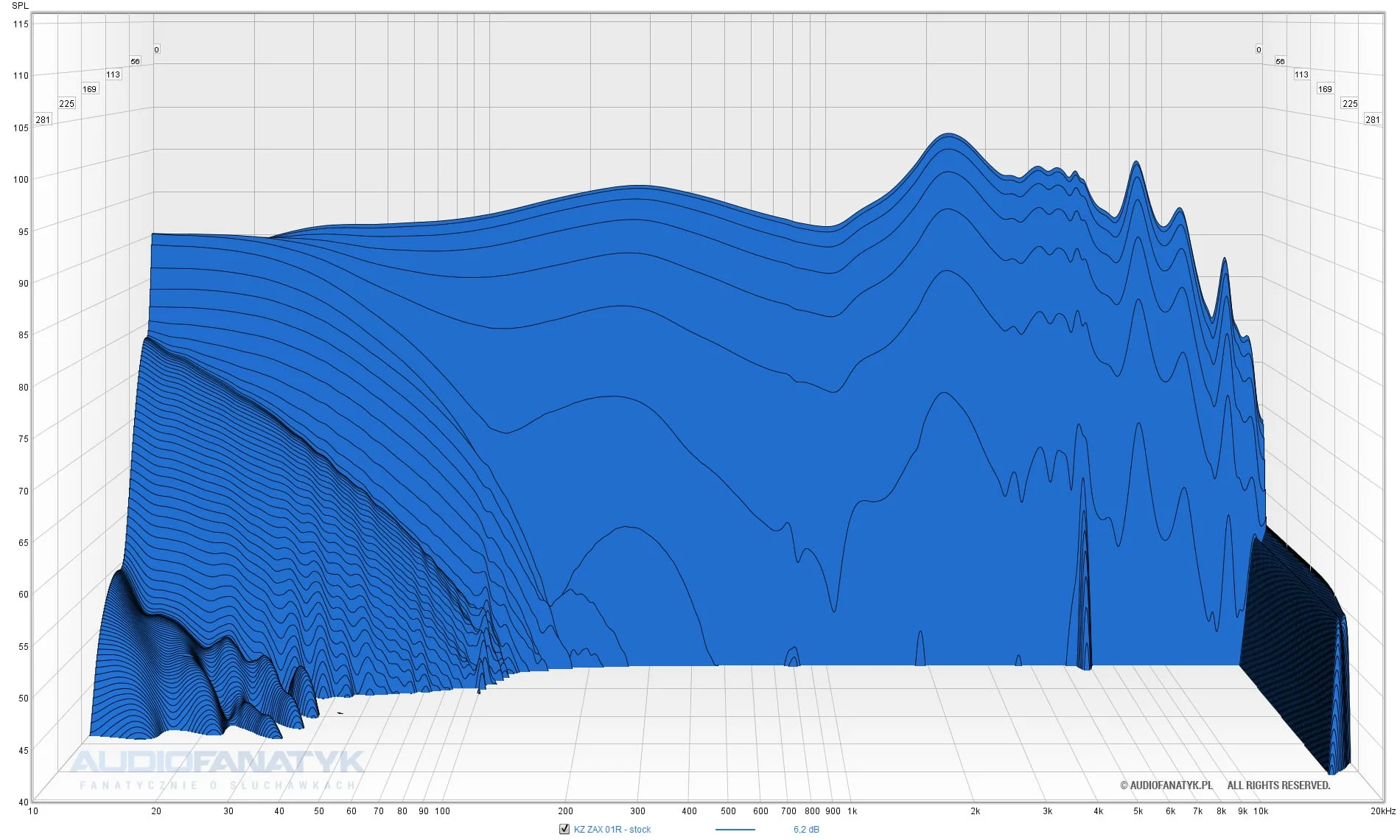Click the right 113 time axis label
The width and height of the screenshot is (1400, 840).
click(1302, 74)
